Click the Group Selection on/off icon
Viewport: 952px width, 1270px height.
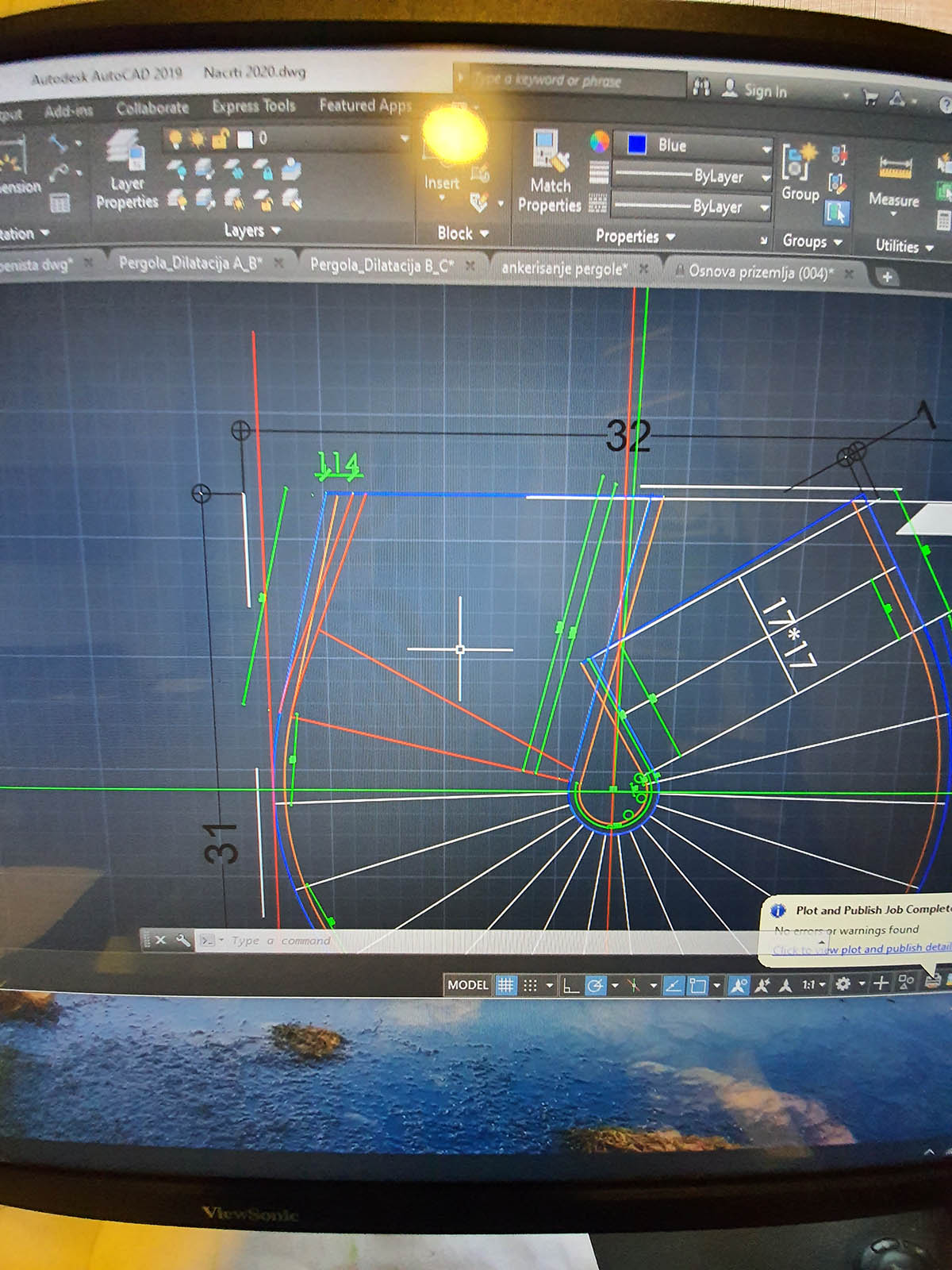(838, 213)
